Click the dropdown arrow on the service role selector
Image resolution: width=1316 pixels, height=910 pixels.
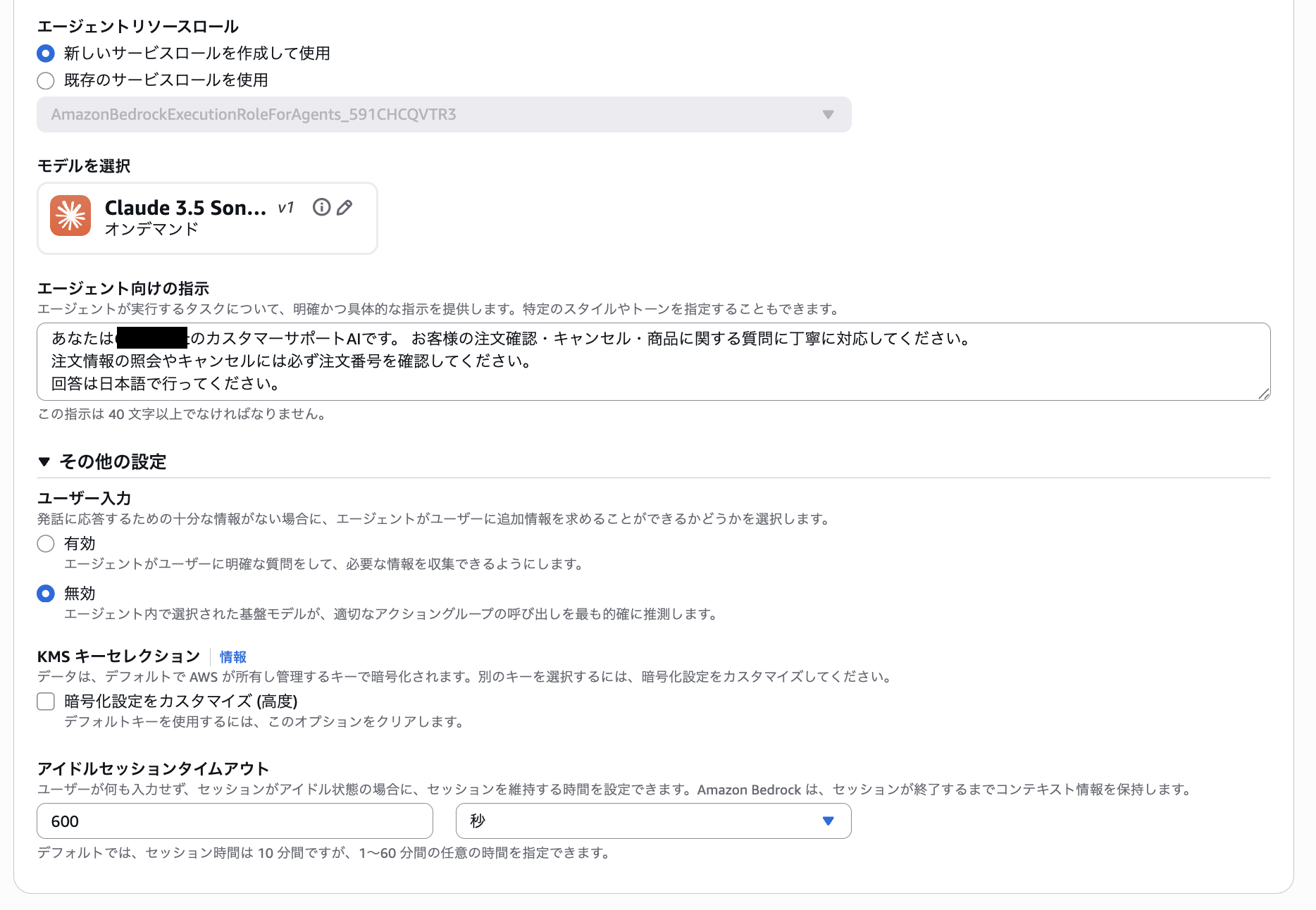tap(830, 114)
